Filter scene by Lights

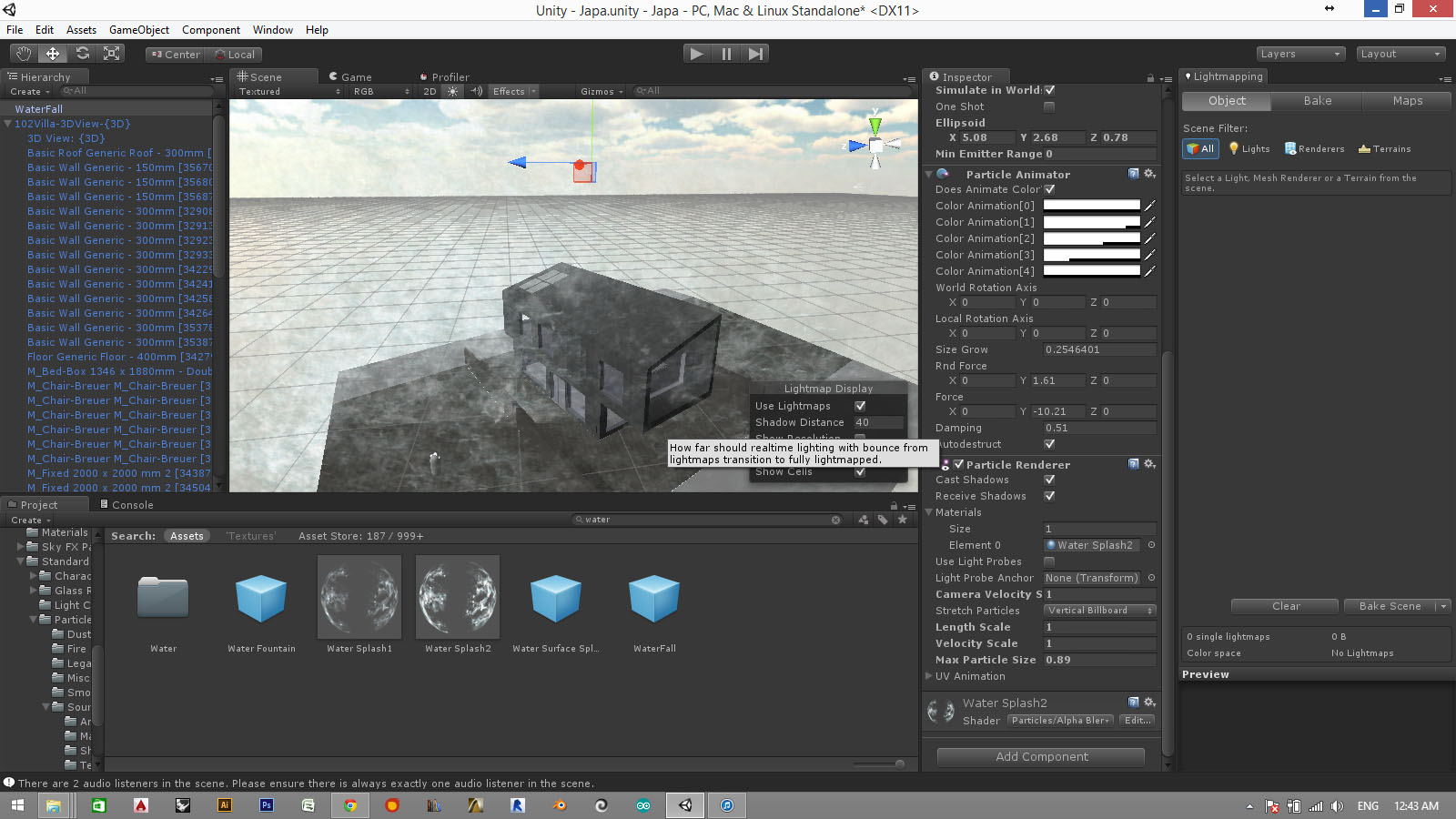pyautogui.click(x=1249, y=148)
